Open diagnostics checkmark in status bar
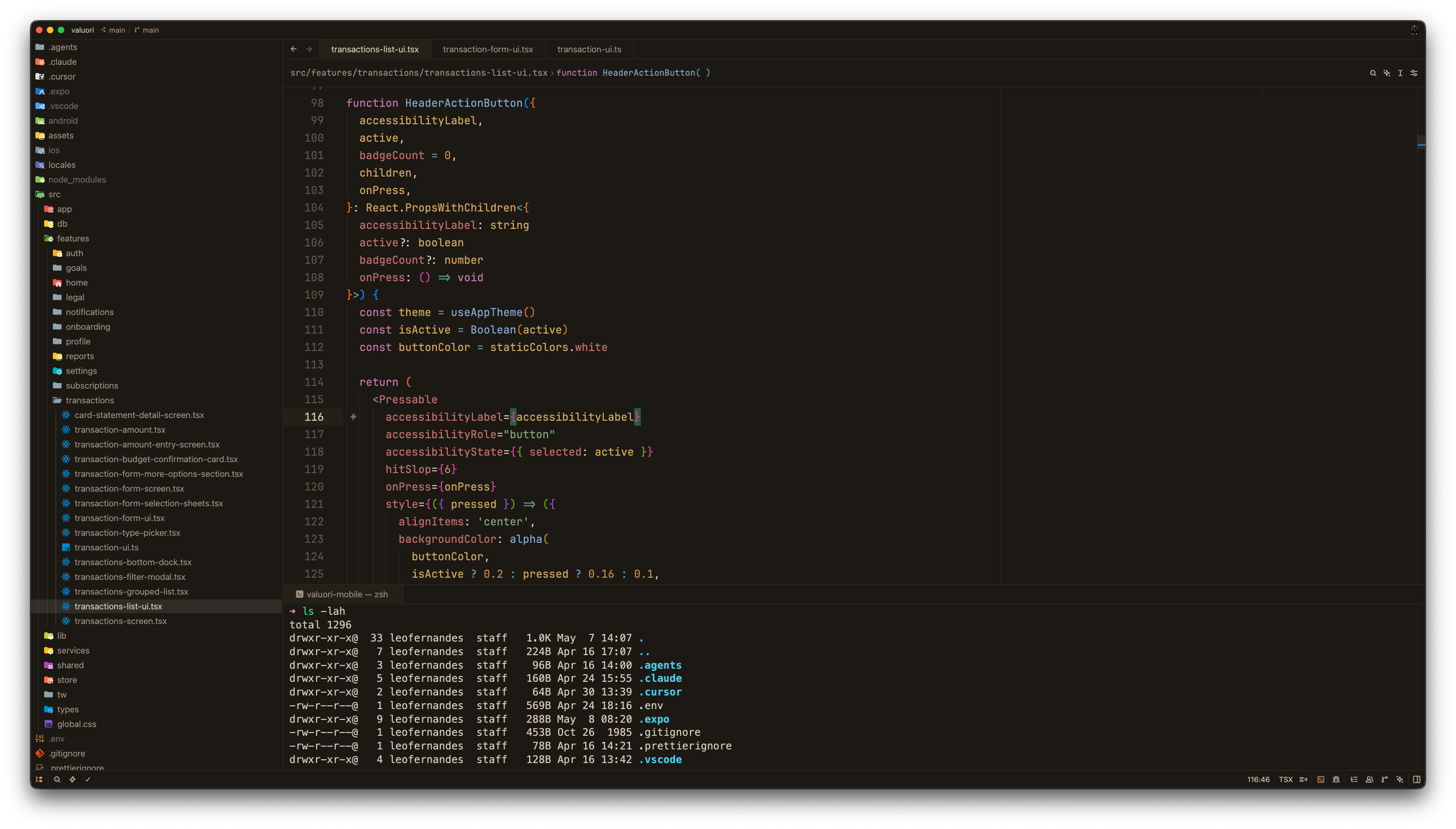 pyautogui.click(x=88, y=779)
